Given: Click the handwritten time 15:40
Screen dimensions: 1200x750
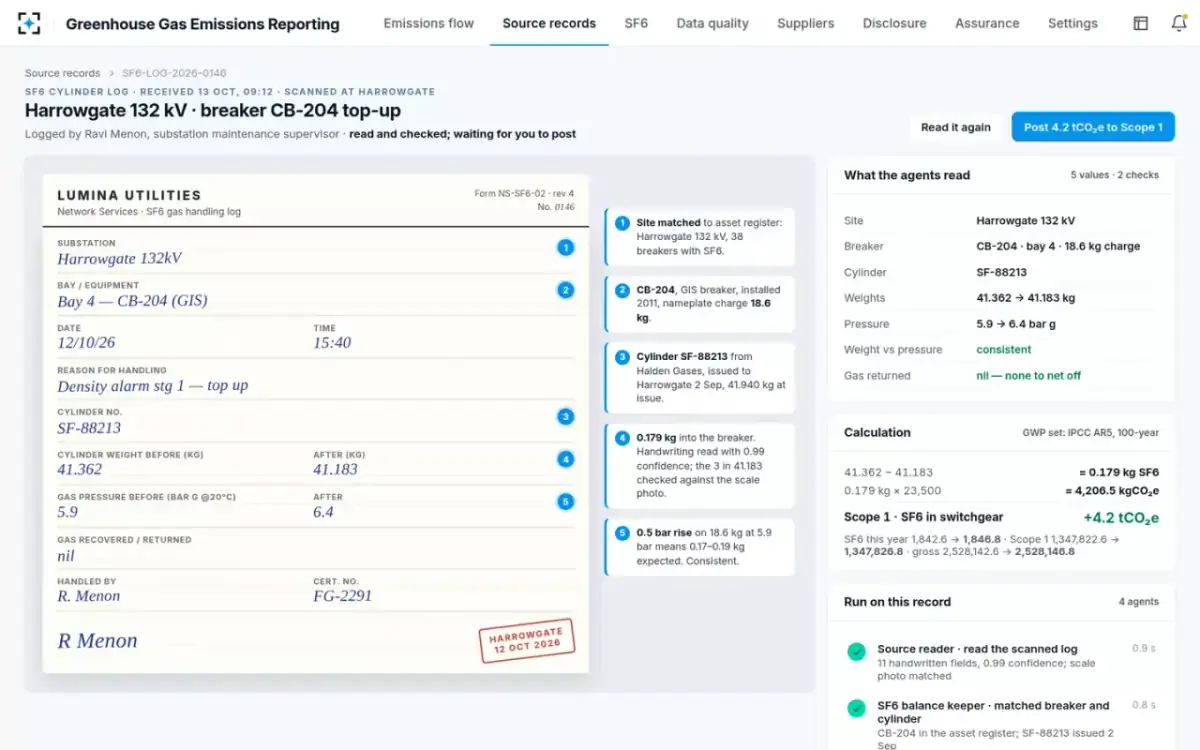Looking at the screenshot, I should pos(332,343).
